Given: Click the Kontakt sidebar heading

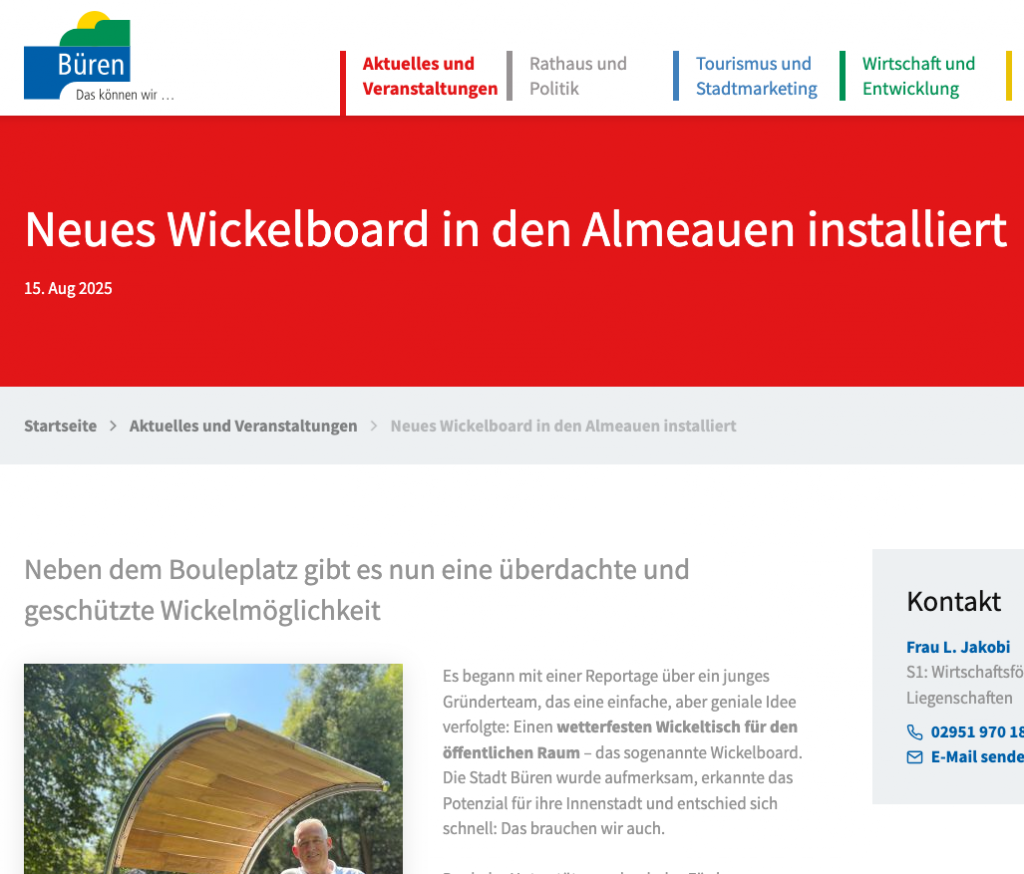Looking at the screenshot, I should (953, 601).
